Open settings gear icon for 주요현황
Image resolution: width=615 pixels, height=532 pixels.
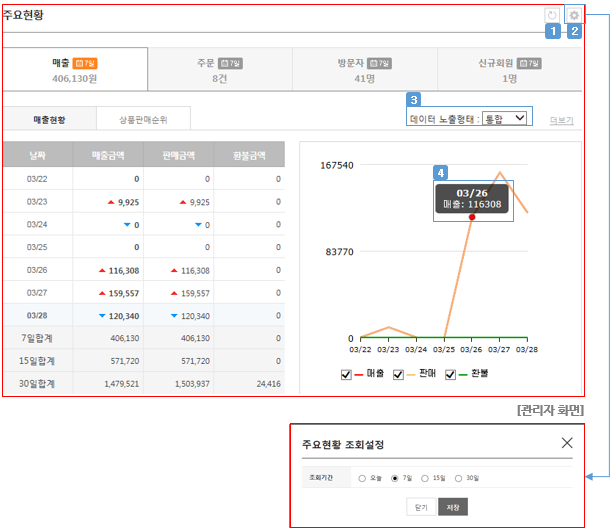click(574, 15)
